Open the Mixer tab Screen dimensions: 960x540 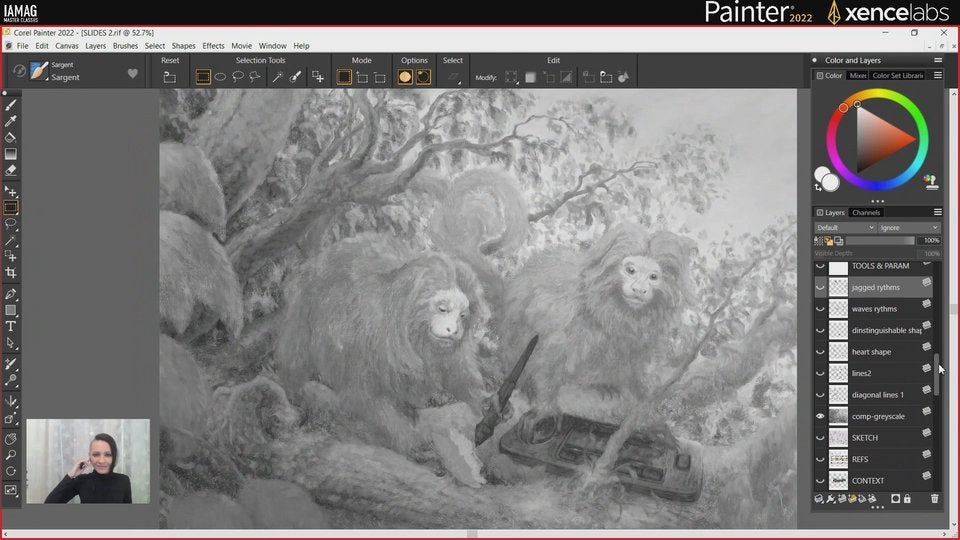point(857,76)
